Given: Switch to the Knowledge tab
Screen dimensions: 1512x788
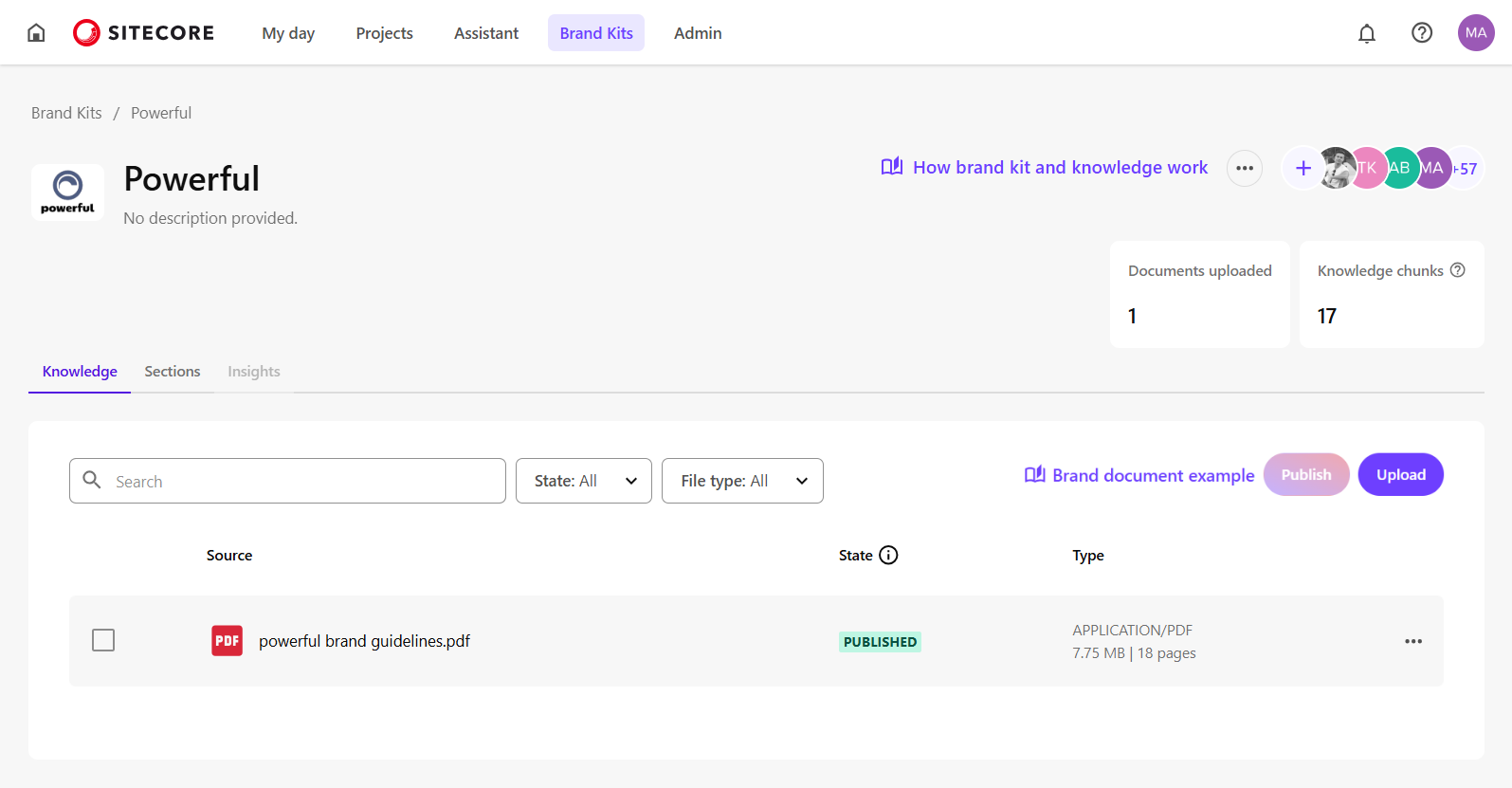Looking at the screenshot, I should pos(80,372).
